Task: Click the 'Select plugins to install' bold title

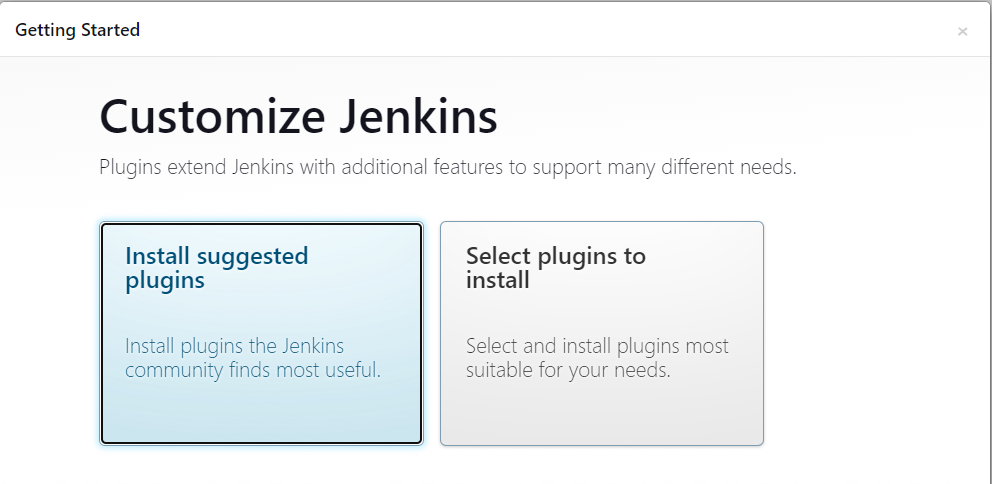Action: pyautogui.click(x=555, y=268)
